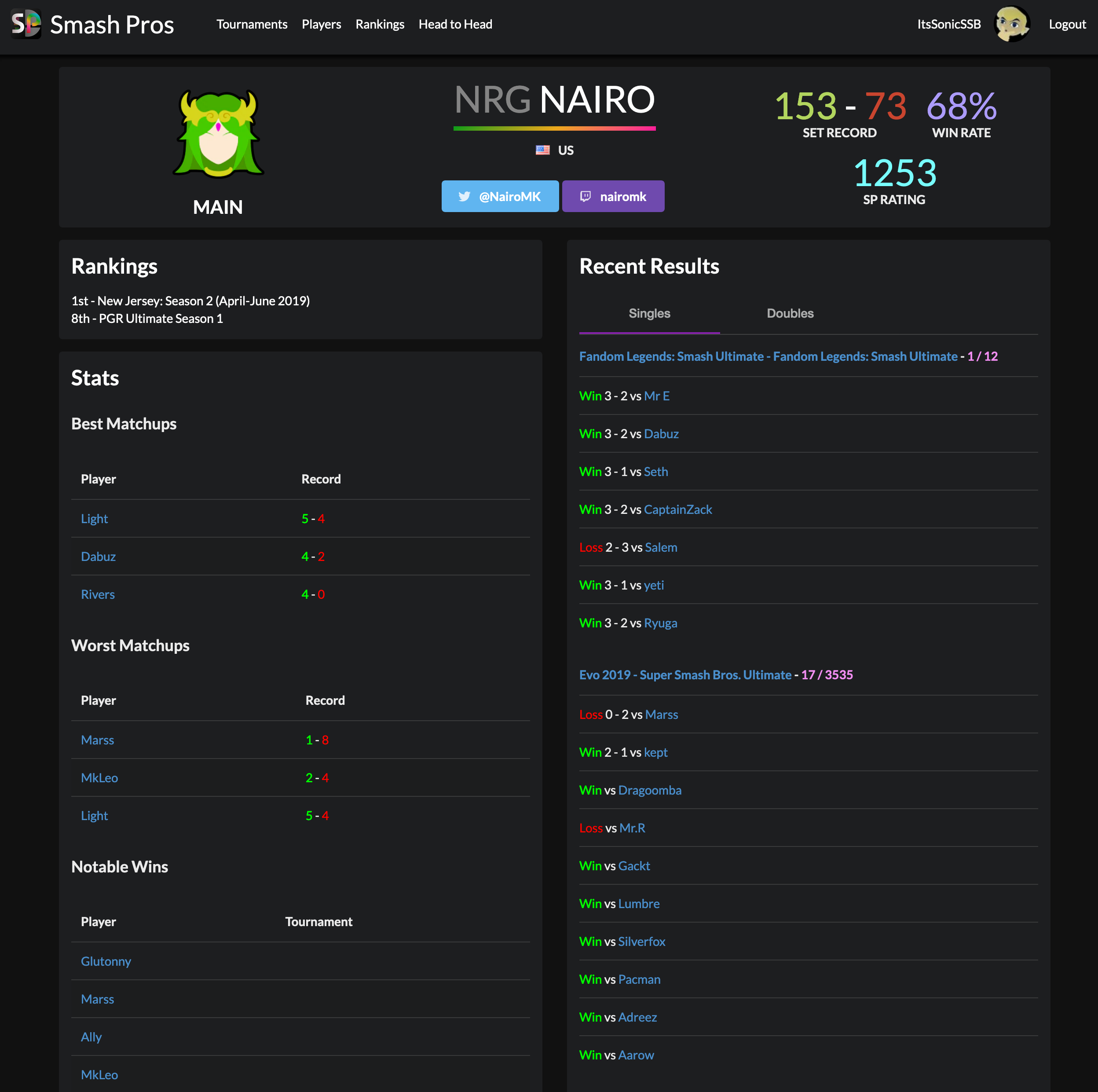Open Light in the Worst Matchups table
The image size is (1098, 1092).
[x=94, y=816]
